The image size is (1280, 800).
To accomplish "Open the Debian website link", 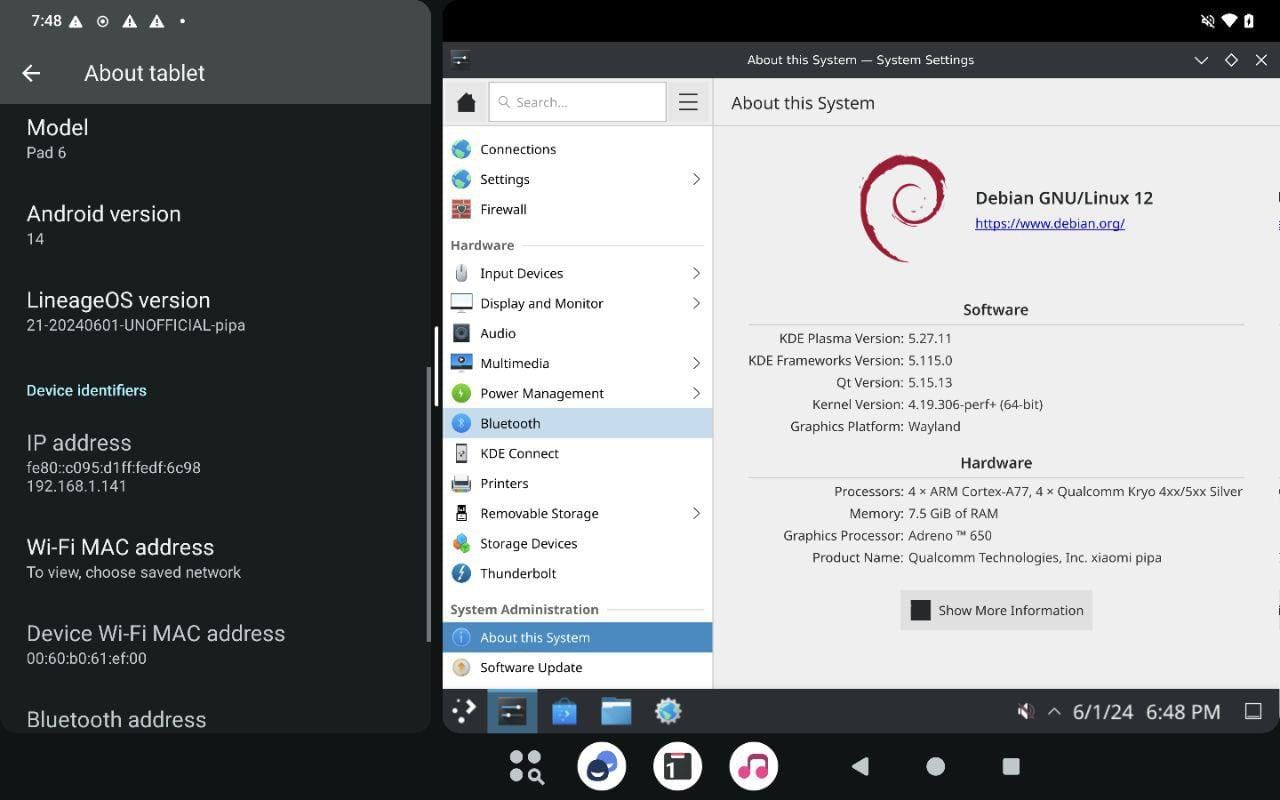I will [x=1049, y=223].
